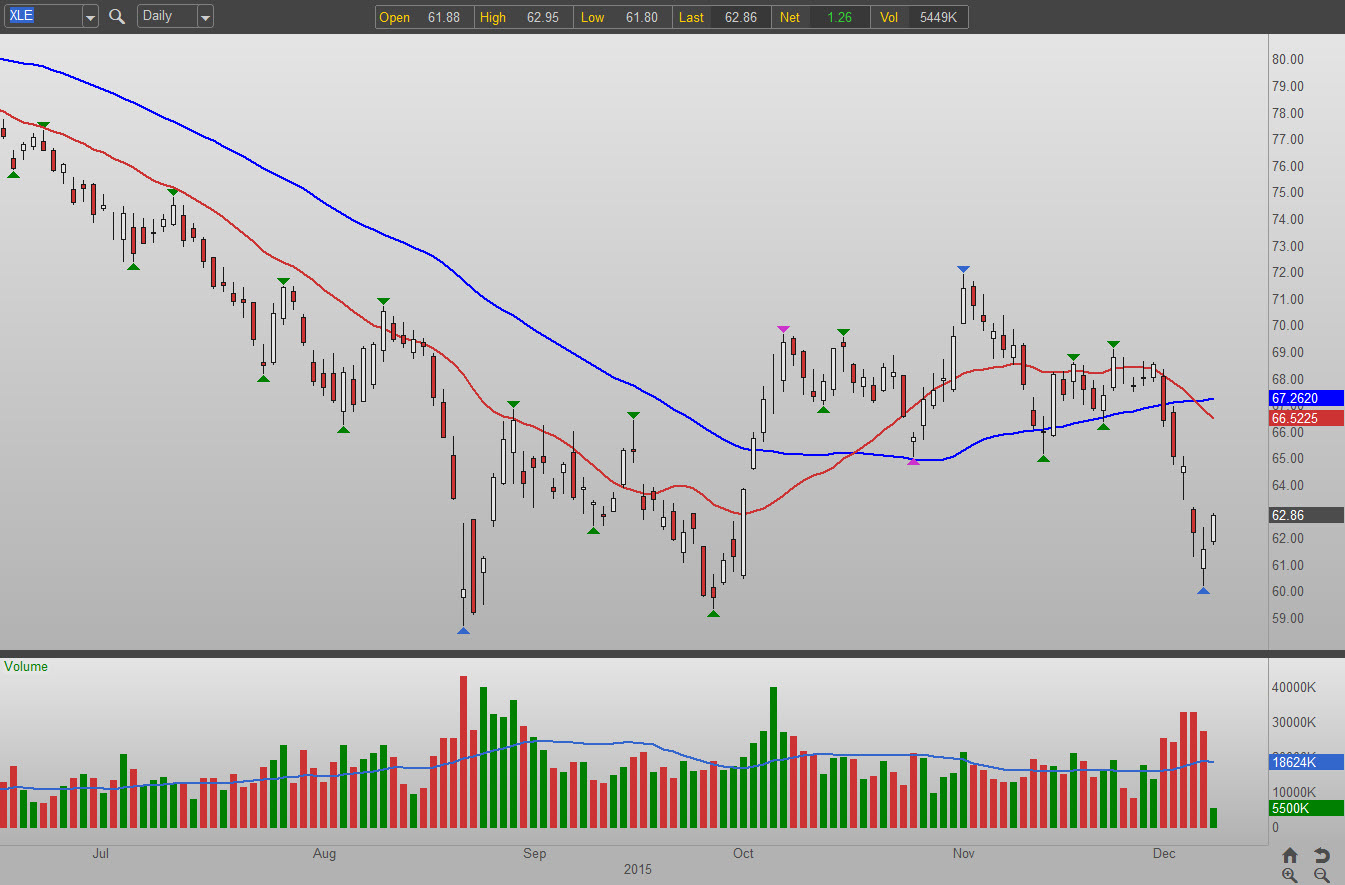Viewport: 1345px width, 885px height.
Task: Open the Daily timeframe dropdown
Action: (x=205, y=17)
